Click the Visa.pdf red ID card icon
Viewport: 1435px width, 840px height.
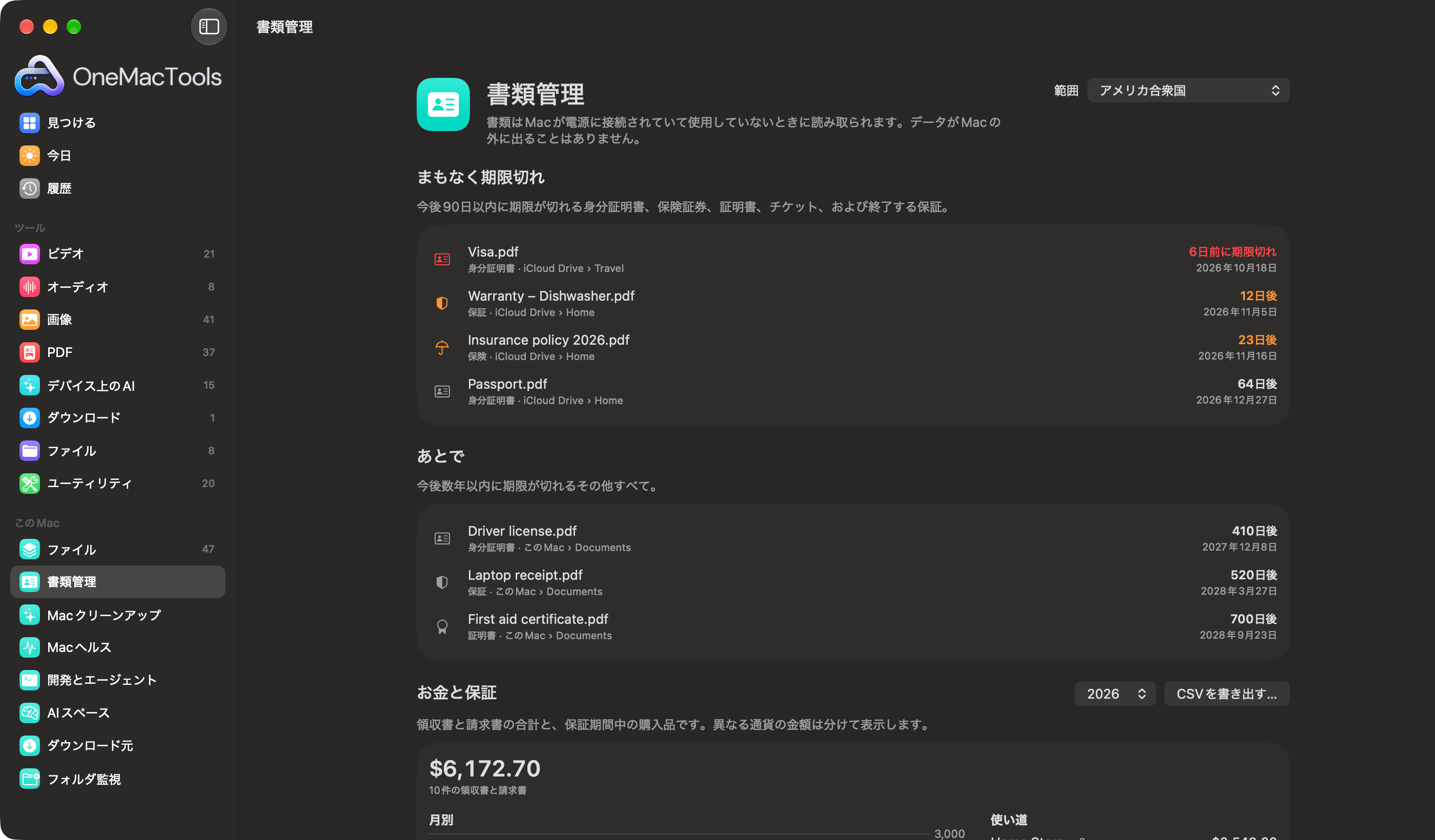click(x=442, y=260)
